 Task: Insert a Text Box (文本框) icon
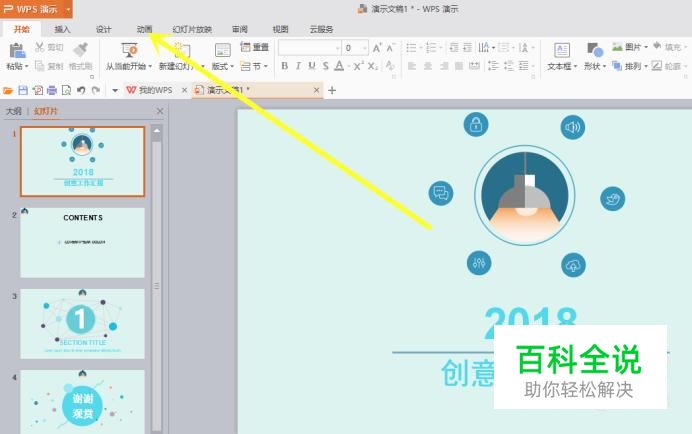(562, 50)
